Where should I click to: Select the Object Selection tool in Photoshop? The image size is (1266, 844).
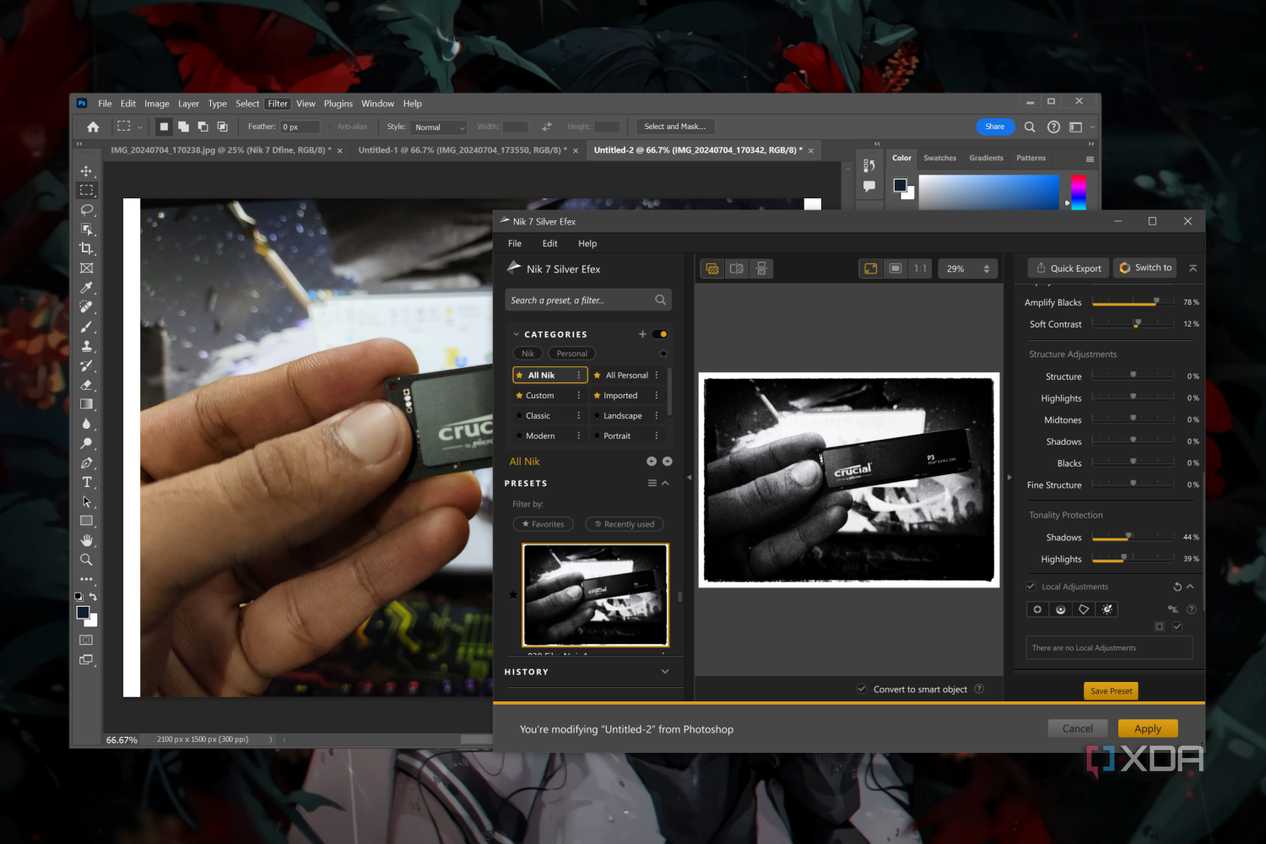coord(87,229)
